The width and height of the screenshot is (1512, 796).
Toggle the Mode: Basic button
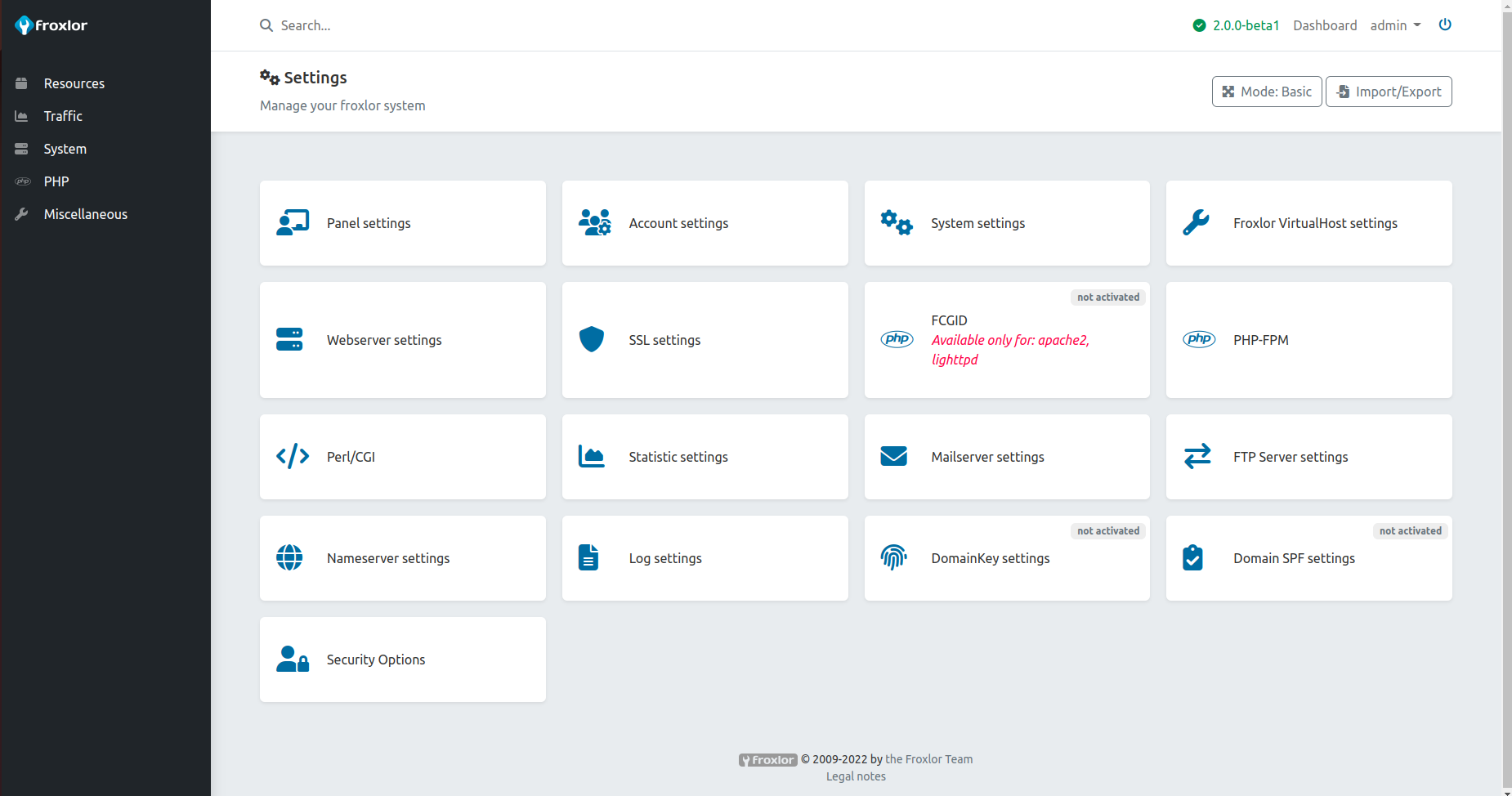tap(1266, 92)
